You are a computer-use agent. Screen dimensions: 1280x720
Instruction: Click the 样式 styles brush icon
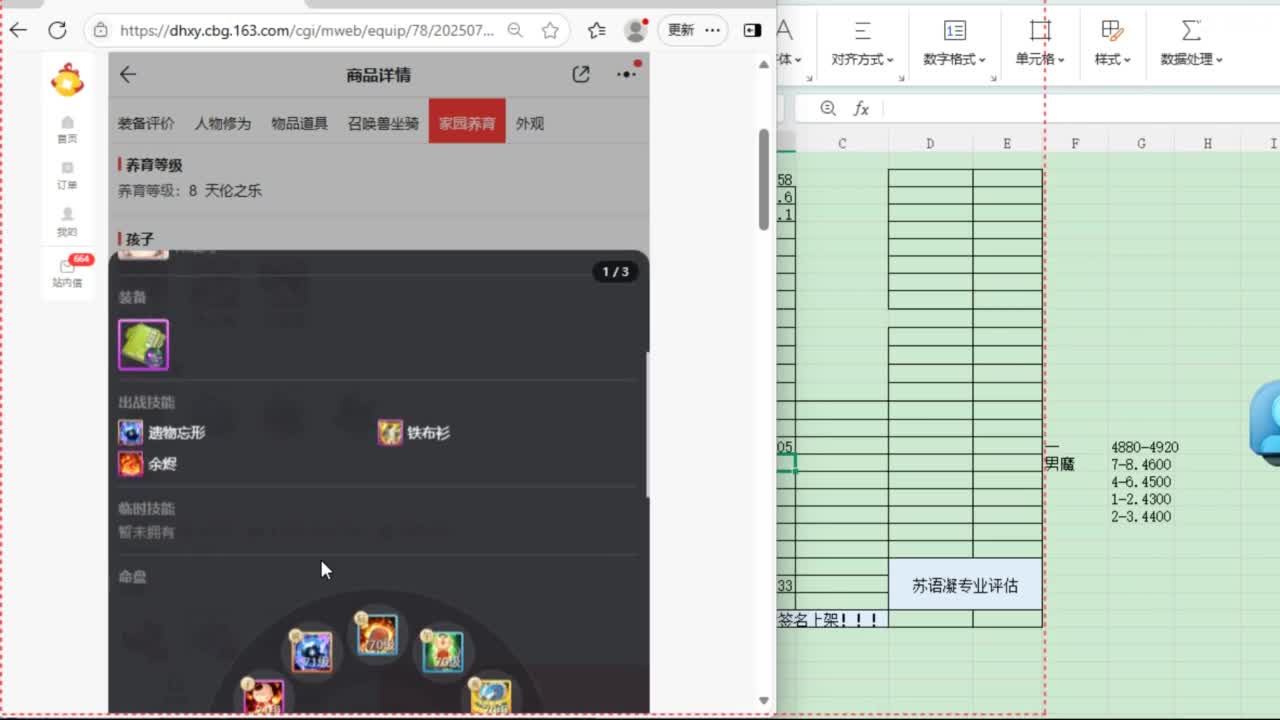tap(1112, 30)
